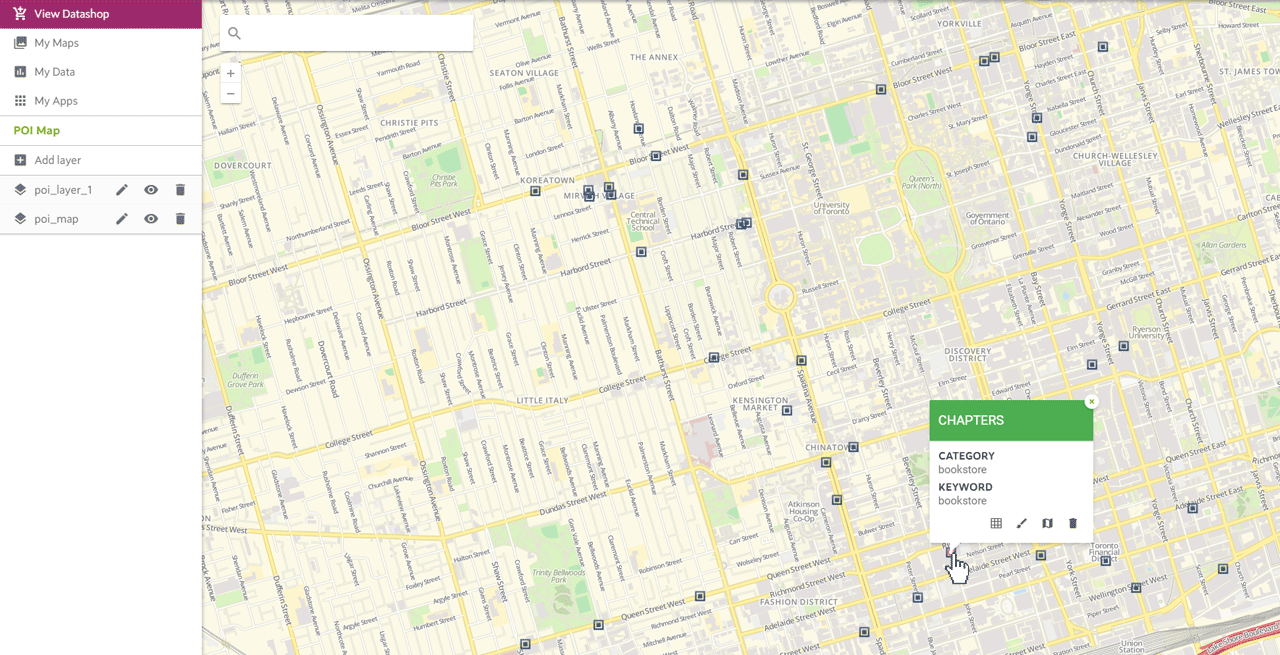Viewport: 1280px width, 655px height.
Task: Toggle visibility of poi_map layer
Action: pyautogui.click(x=151, y=219)
